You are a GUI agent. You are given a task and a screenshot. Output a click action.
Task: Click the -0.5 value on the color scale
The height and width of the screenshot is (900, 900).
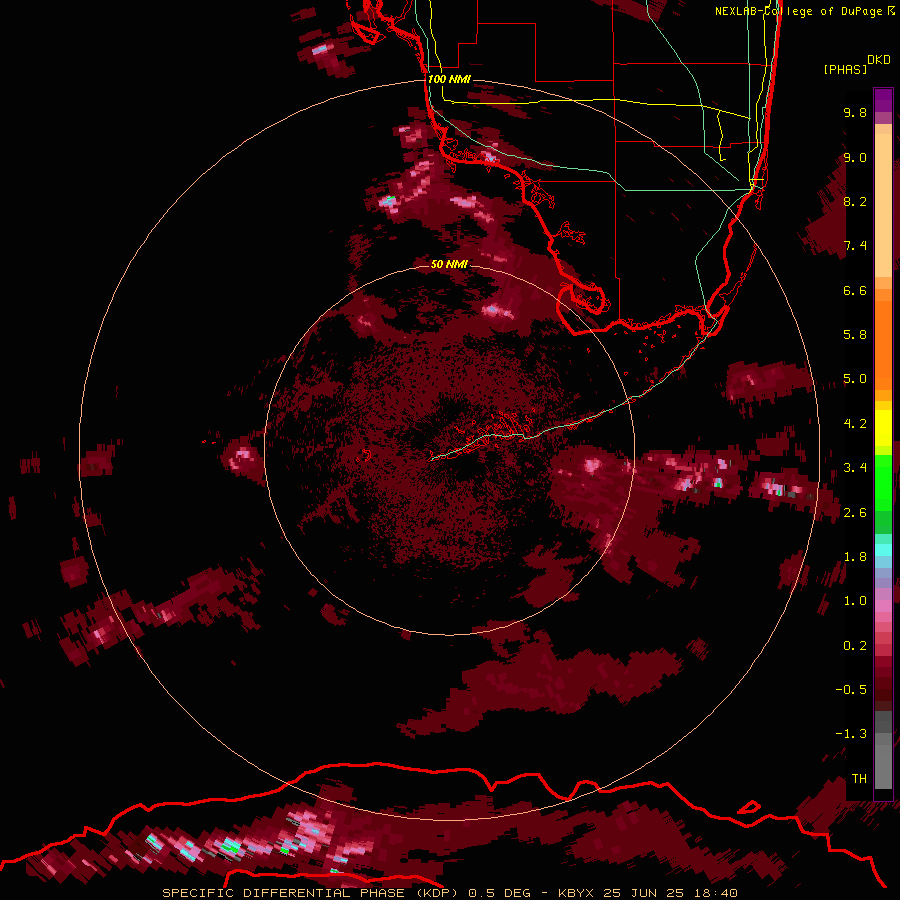pyautogui.click(x=851, y=690)
